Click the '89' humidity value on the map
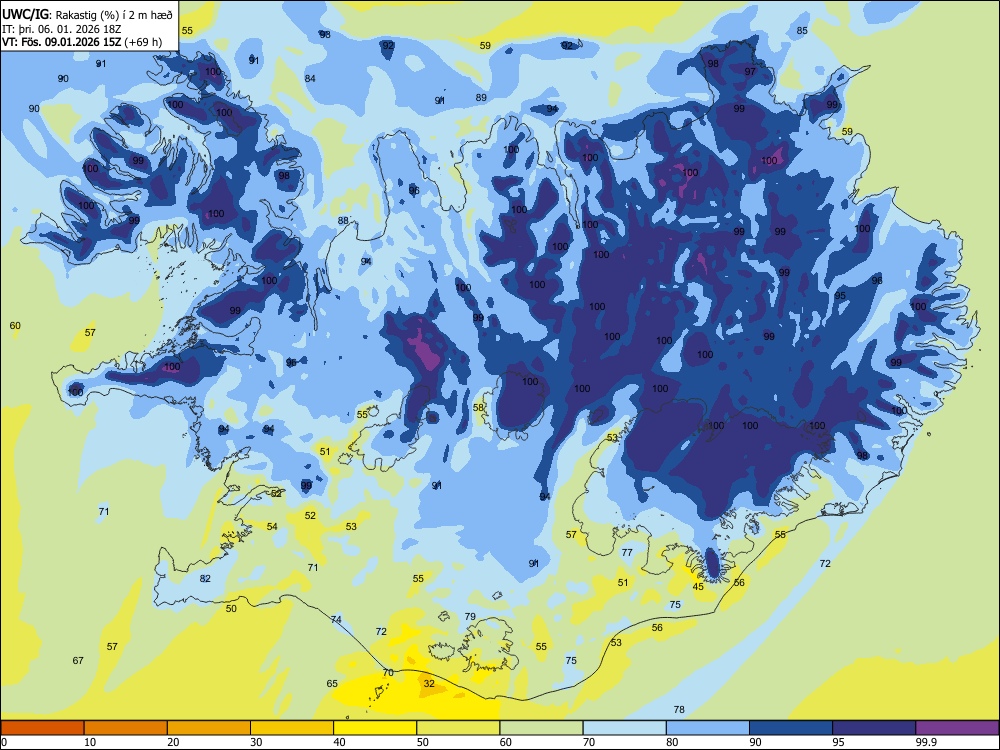1000x750 pixels. 481,98
